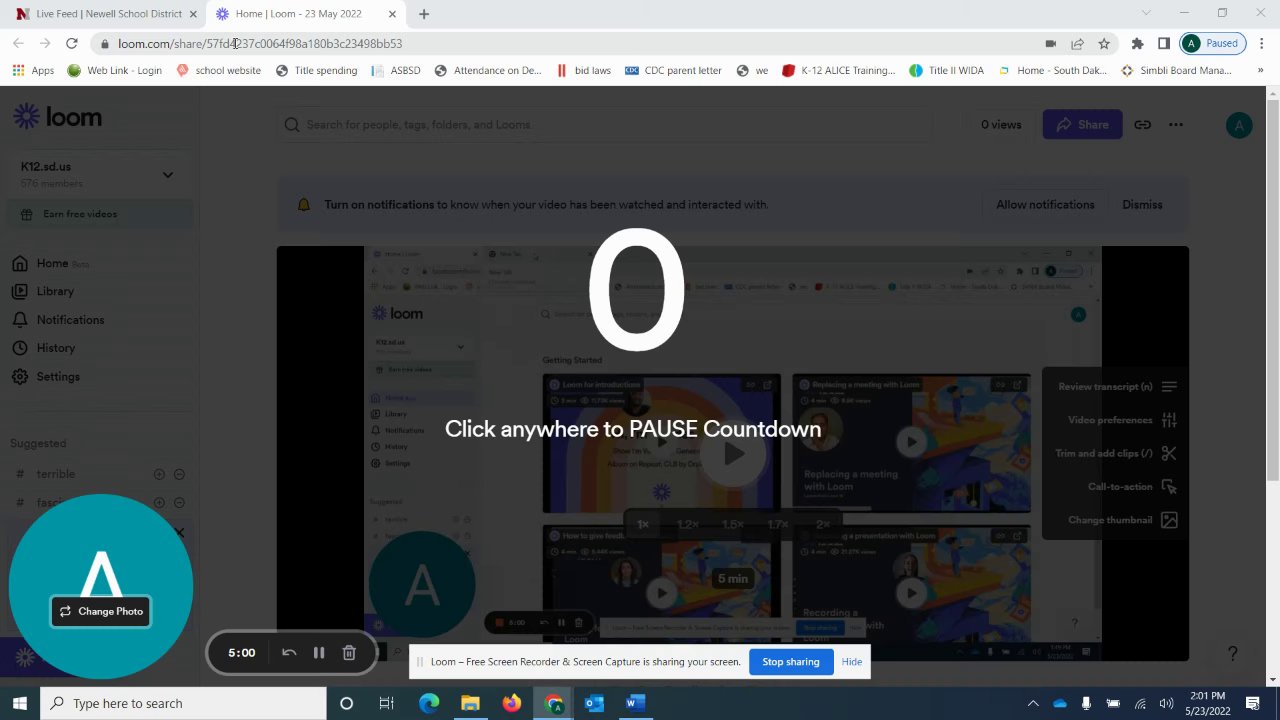Copy video link with chain icon
Viewport: 1280px width, 720px height.
[x=1142, y=125]
